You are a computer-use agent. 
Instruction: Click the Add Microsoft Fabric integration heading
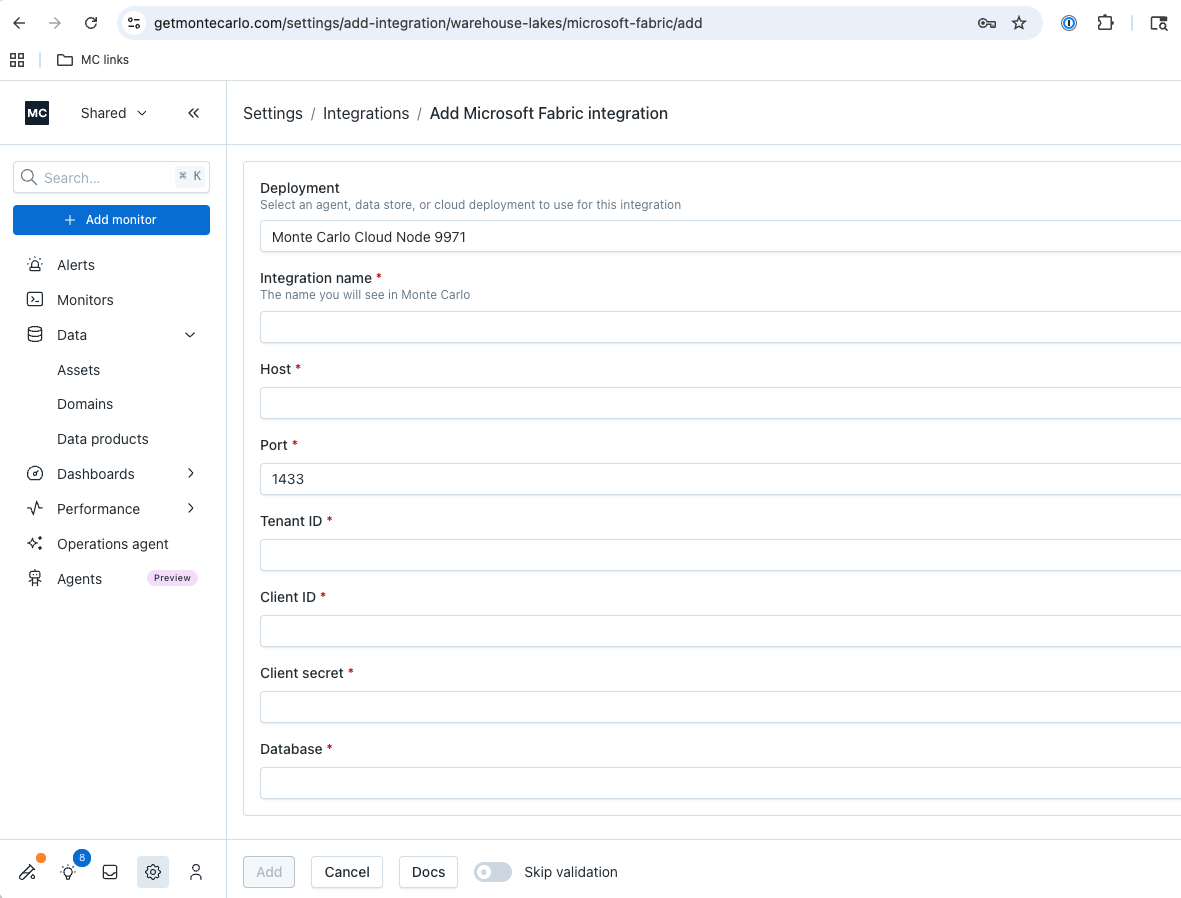point(548,113)
